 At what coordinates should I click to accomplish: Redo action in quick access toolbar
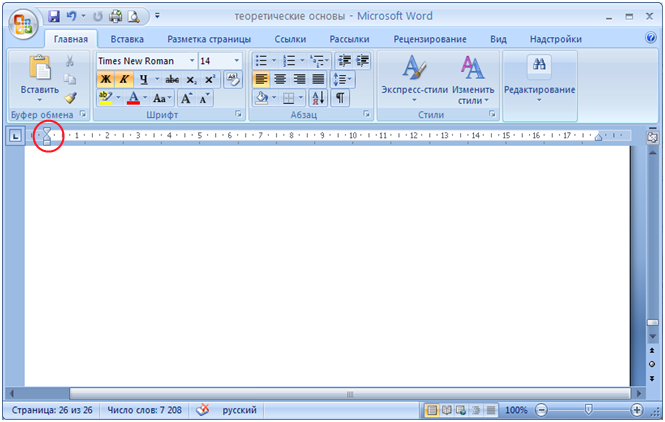click(98, 17)
